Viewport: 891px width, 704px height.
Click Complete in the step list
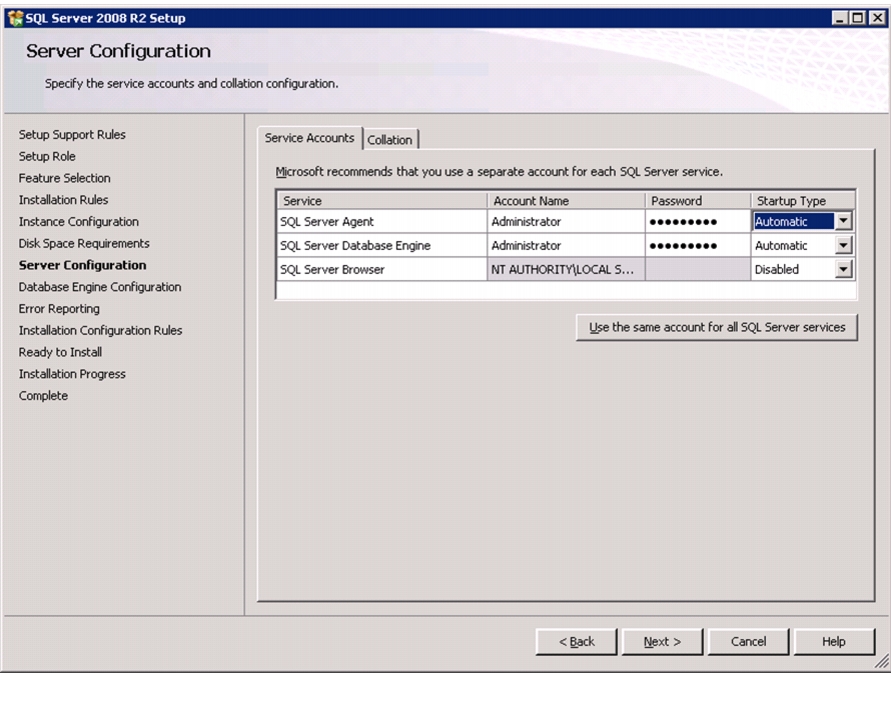[x=43, y=395]
